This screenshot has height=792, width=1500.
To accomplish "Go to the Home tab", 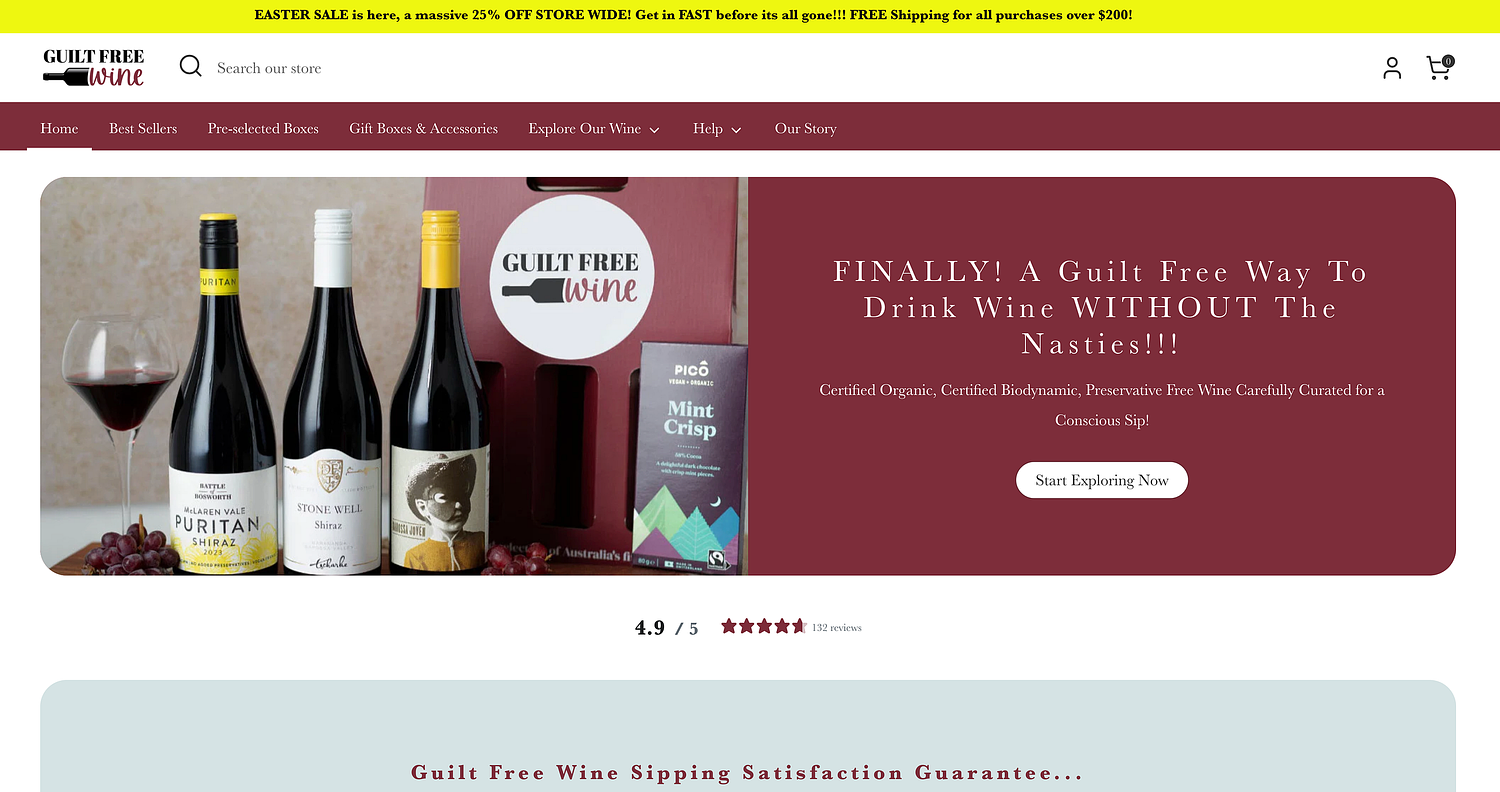I will tap(59, 128).
